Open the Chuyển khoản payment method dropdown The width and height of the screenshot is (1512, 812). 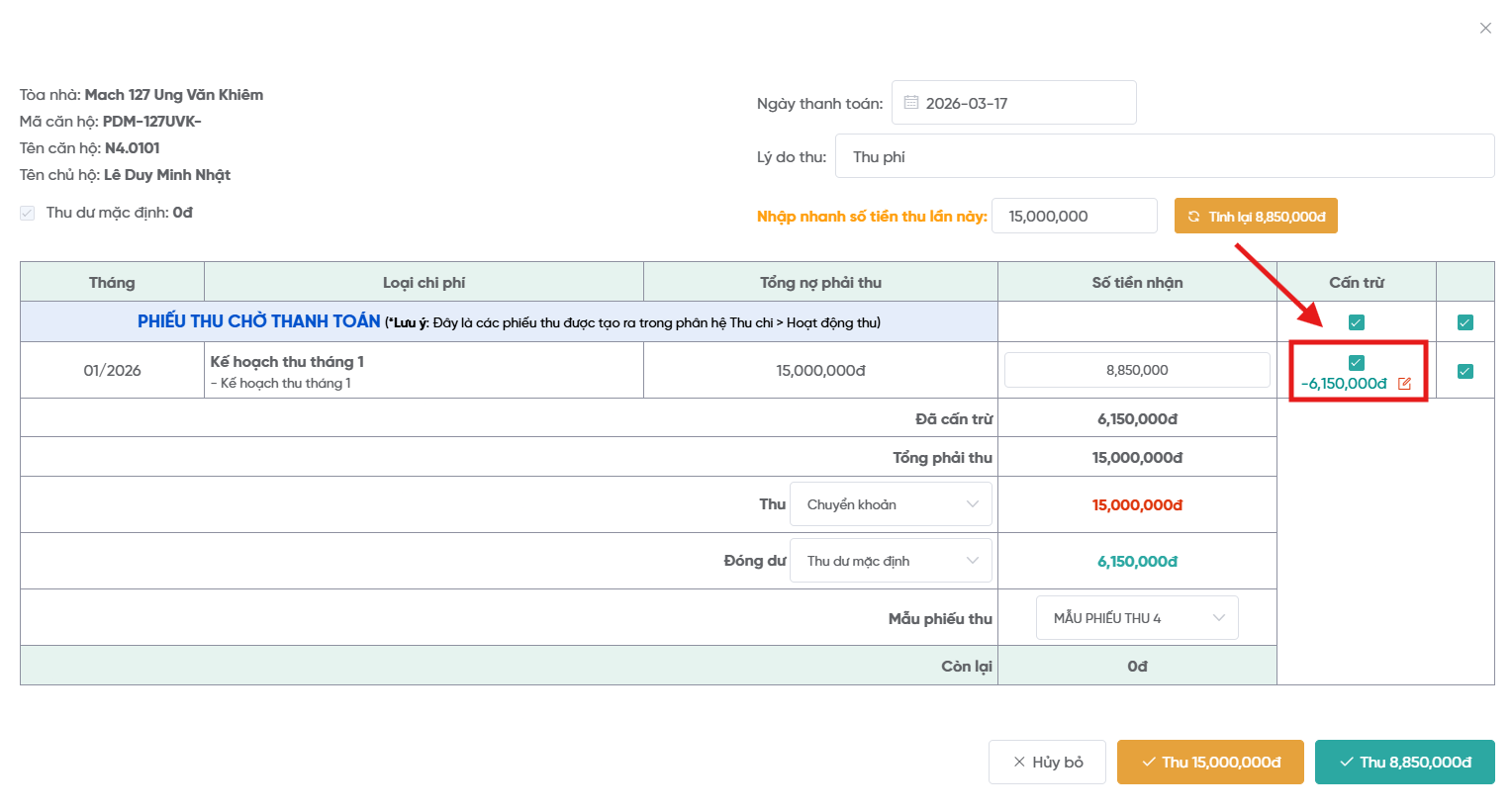coord(891,504)
